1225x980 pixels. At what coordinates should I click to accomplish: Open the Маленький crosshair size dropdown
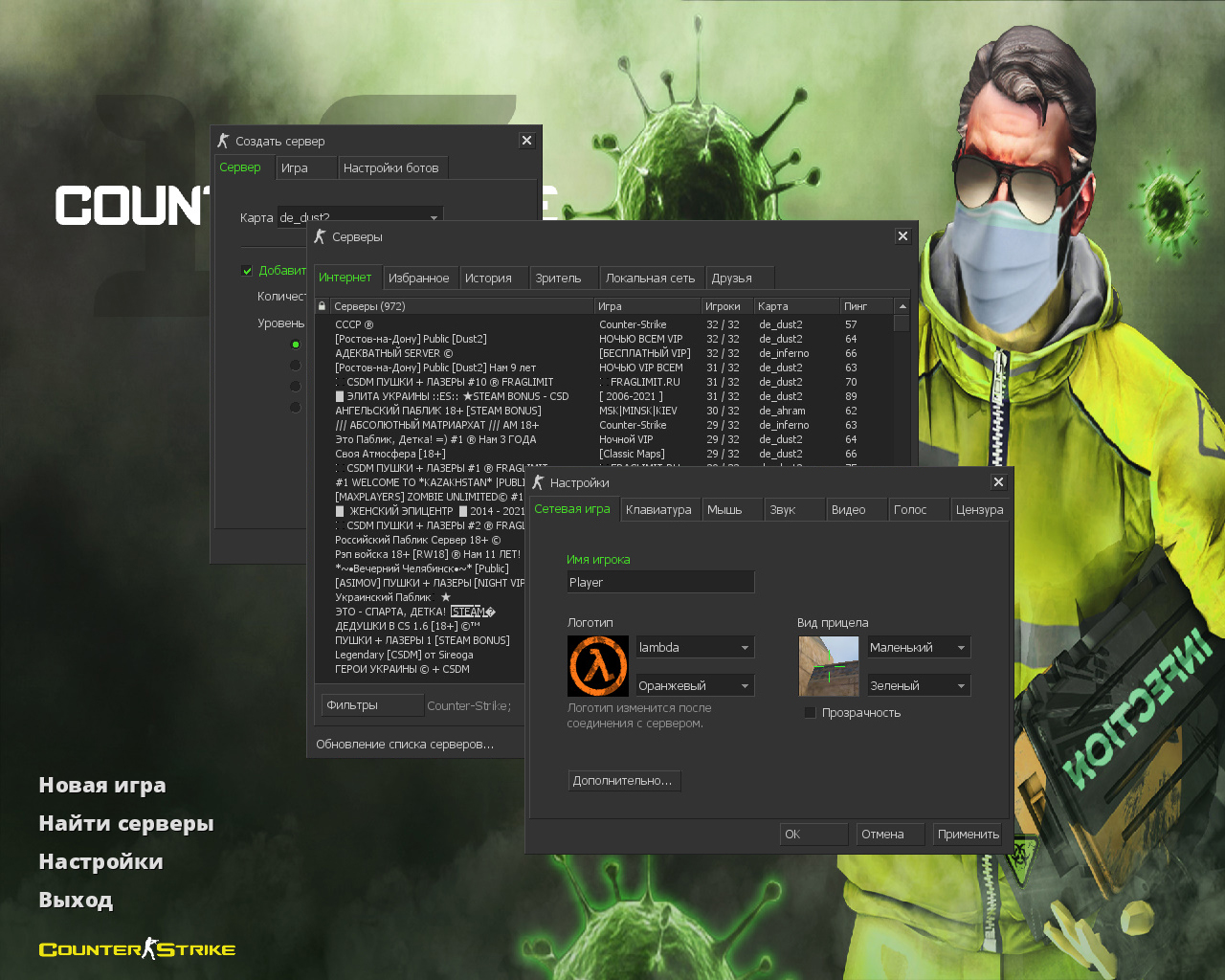click(x=917, y=646)
